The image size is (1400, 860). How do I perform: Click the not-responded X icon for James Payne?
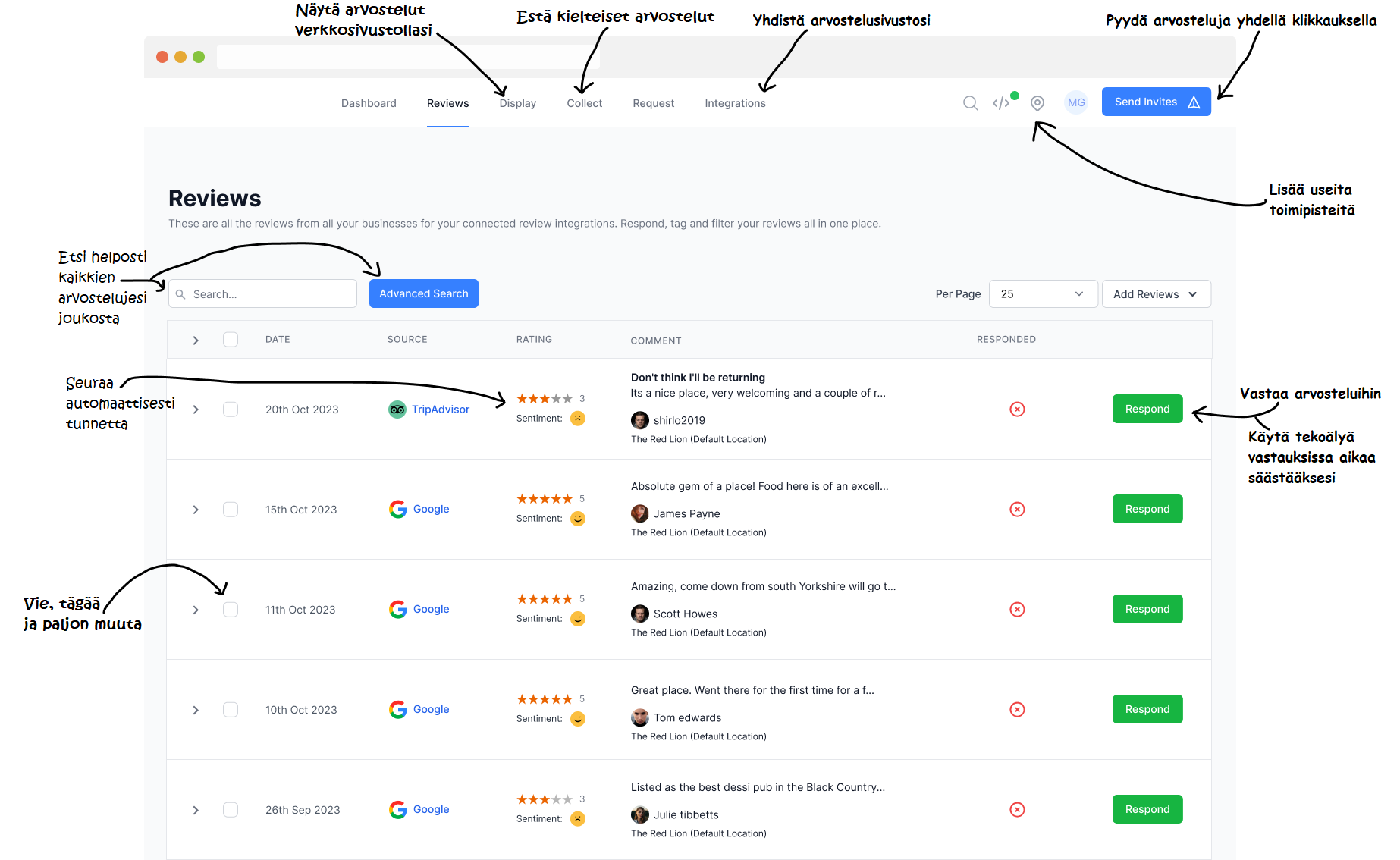click(x=1018, y=510)
